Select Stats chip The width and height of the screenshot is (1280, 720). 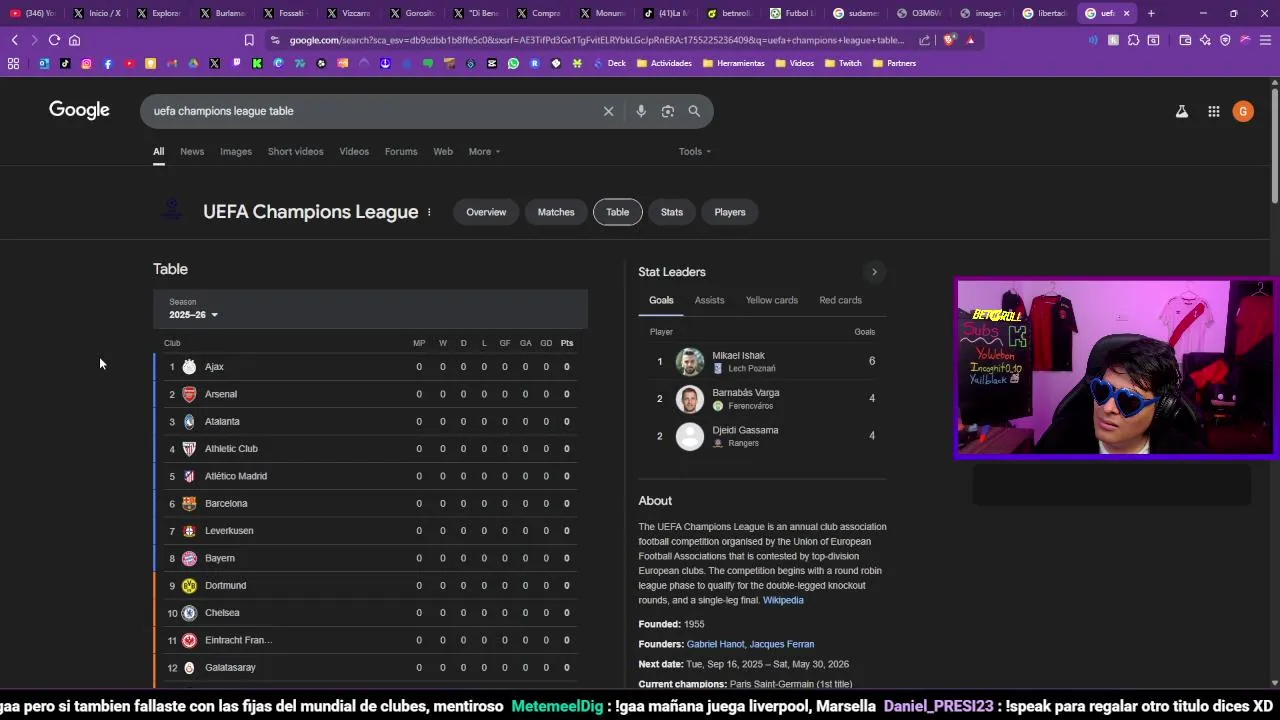pyautogui.click(x=672, y=212)
